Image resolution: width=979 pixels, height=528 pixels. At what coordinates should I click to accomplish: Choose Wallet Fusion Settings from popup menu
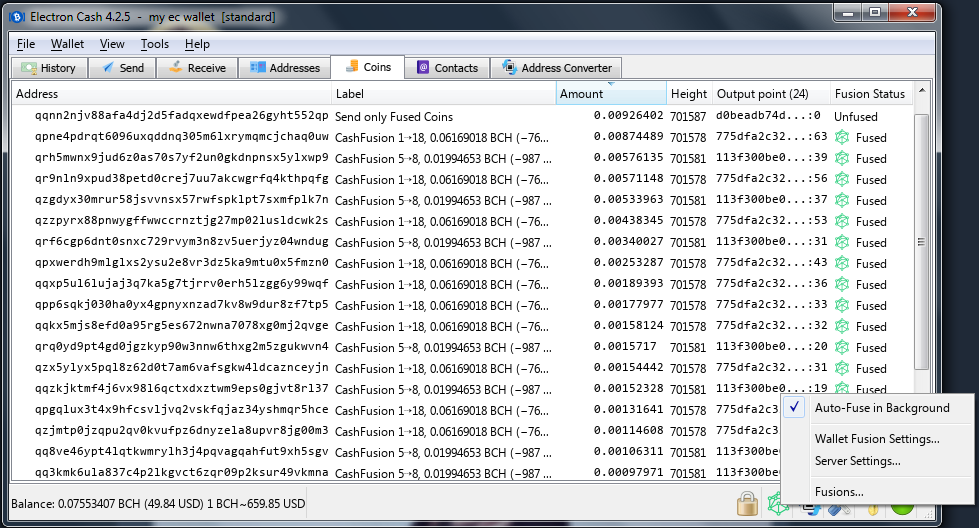[x=877, y=439]
